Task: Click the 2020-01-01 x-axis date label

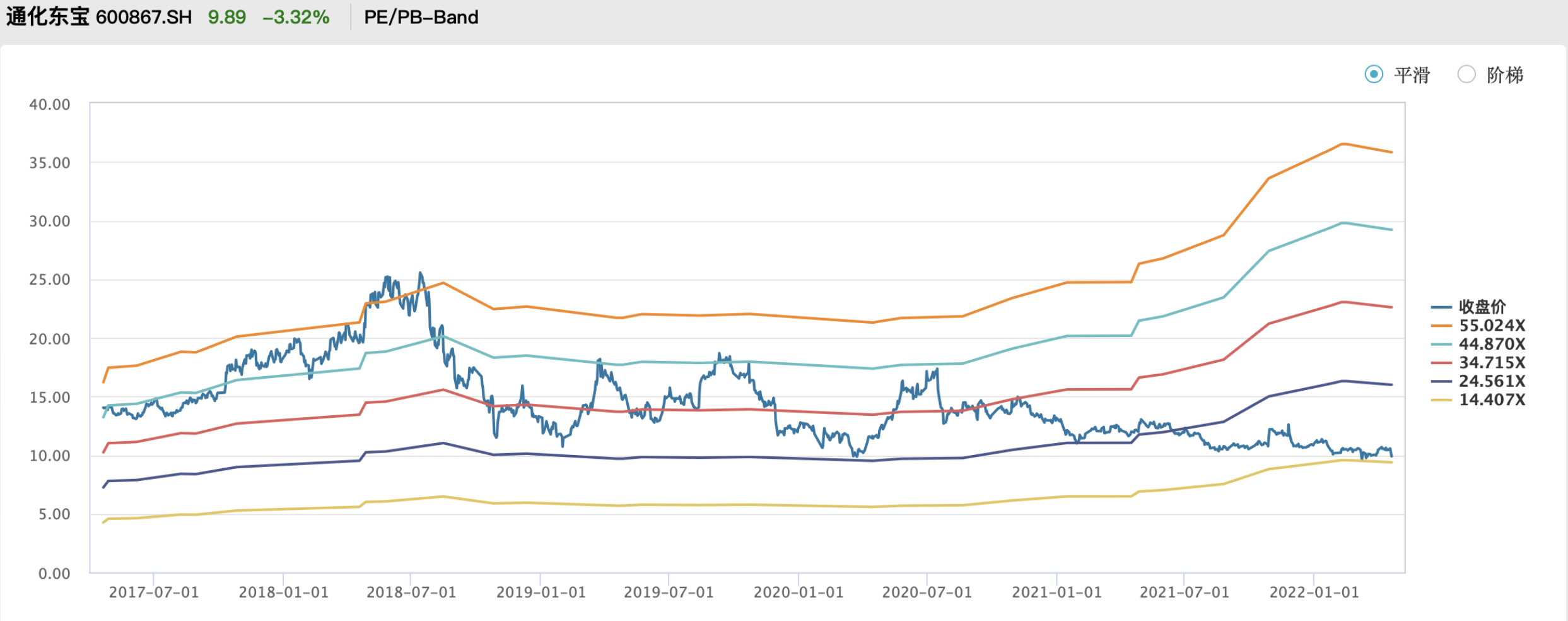Action: (x=799, y=593)
